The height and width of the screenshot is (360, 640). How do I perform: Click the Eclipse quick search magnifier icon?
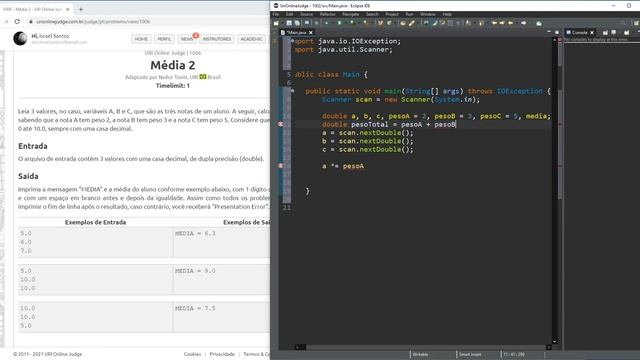623,23
